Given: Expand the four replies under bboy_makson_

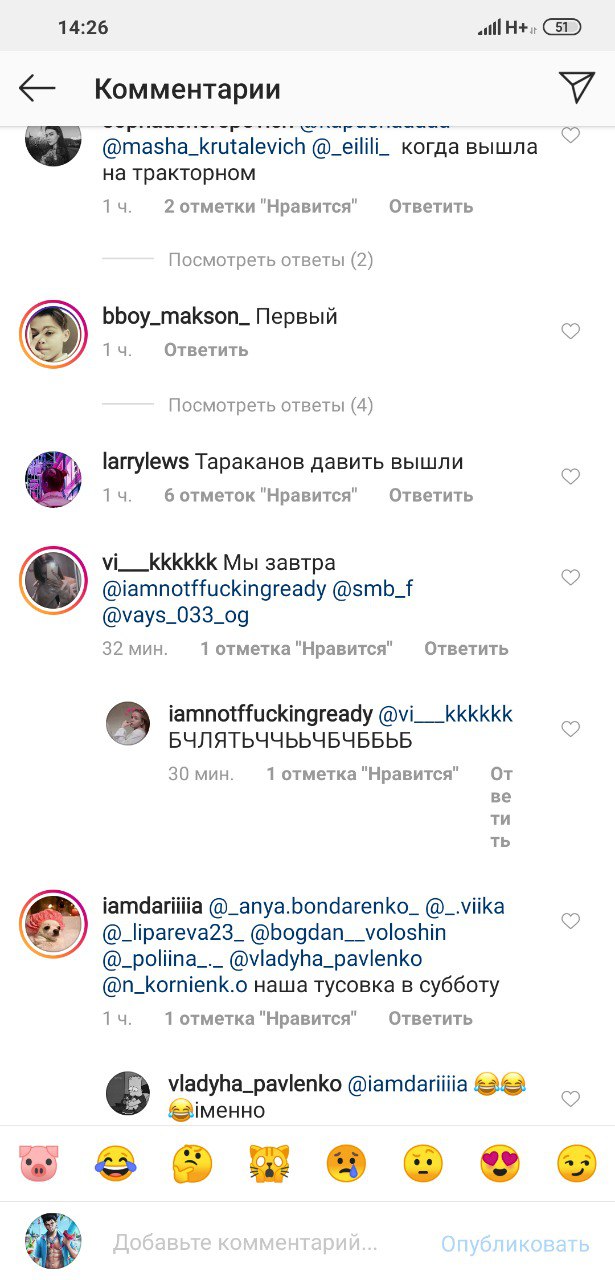Looking at the screenshot, I should (270, 405).
